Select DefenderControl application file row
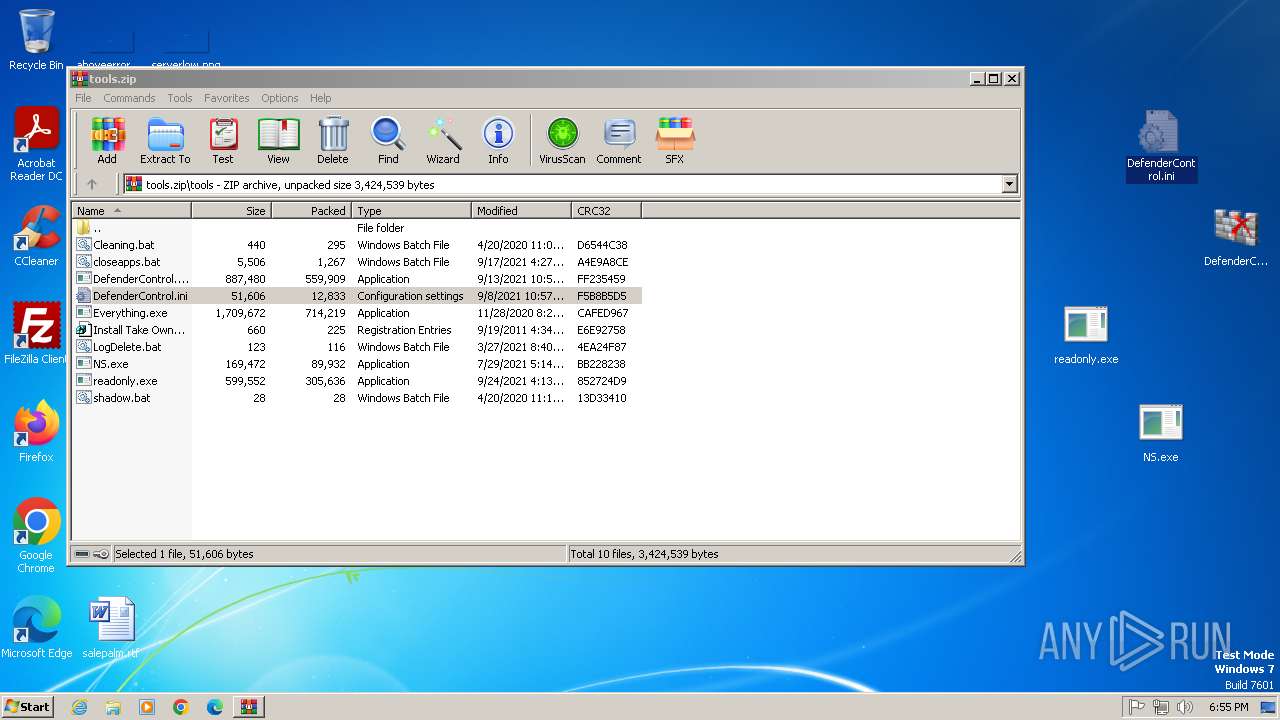The height and width of the screenshot is (720, 1280). click(x=357, y=279)
